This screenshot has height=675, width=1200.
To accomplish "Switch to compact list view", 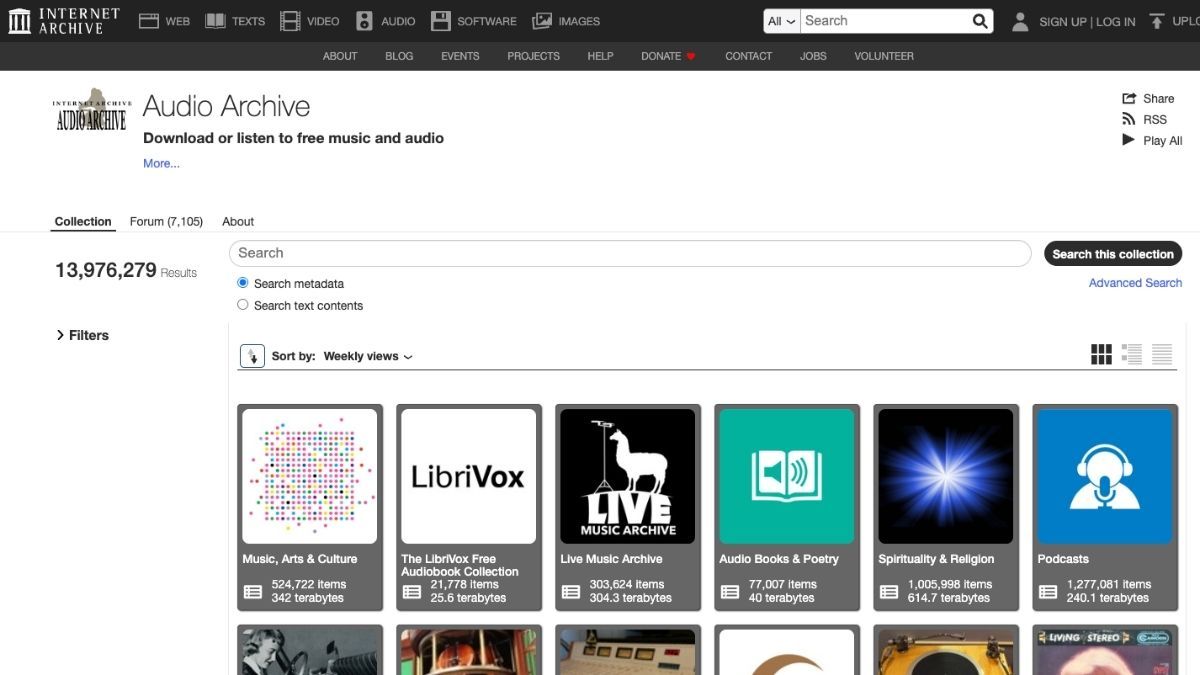I will coord(1162,354).
